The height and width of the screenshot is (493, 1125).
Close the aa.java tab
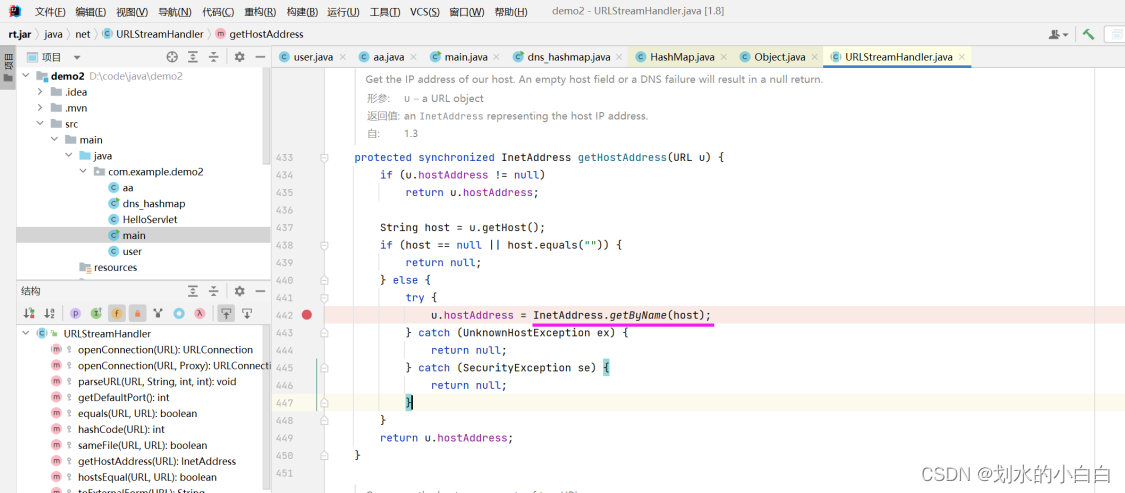[x=414, y=57]
